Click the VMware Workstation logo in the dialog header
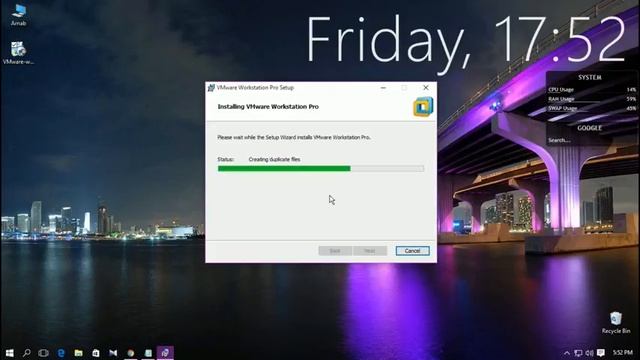The height and width of the screenshot is (360, 640). pos(423,107)
